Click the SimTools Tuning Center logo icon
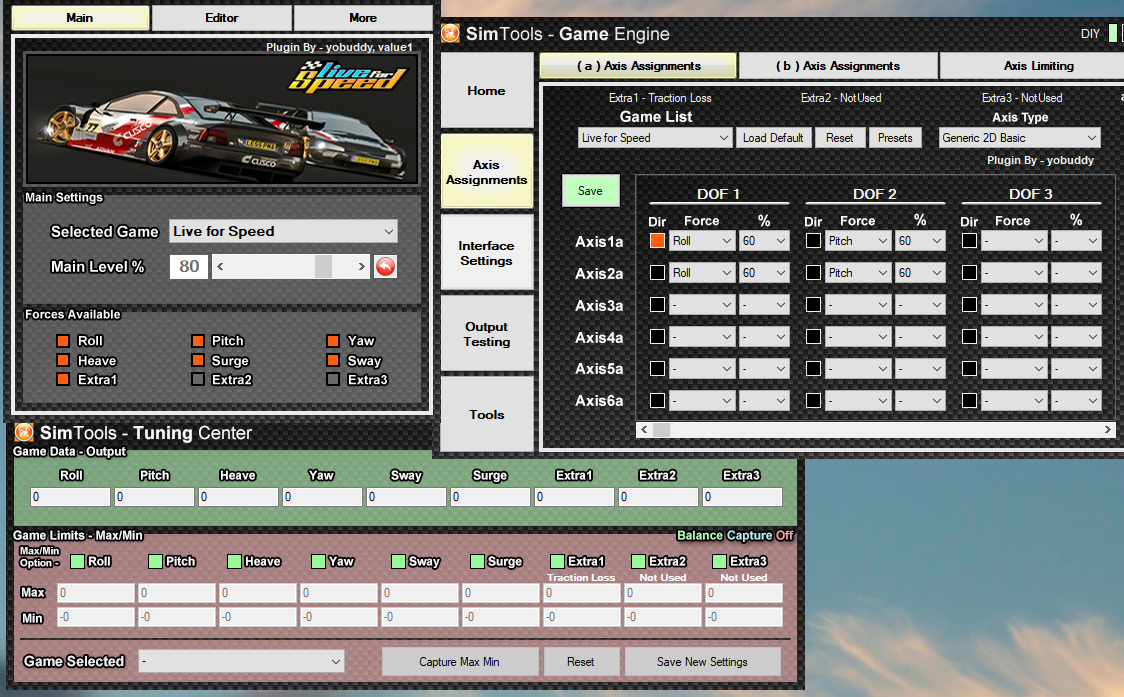The image size is (1124, 697). tap(24, 432)
